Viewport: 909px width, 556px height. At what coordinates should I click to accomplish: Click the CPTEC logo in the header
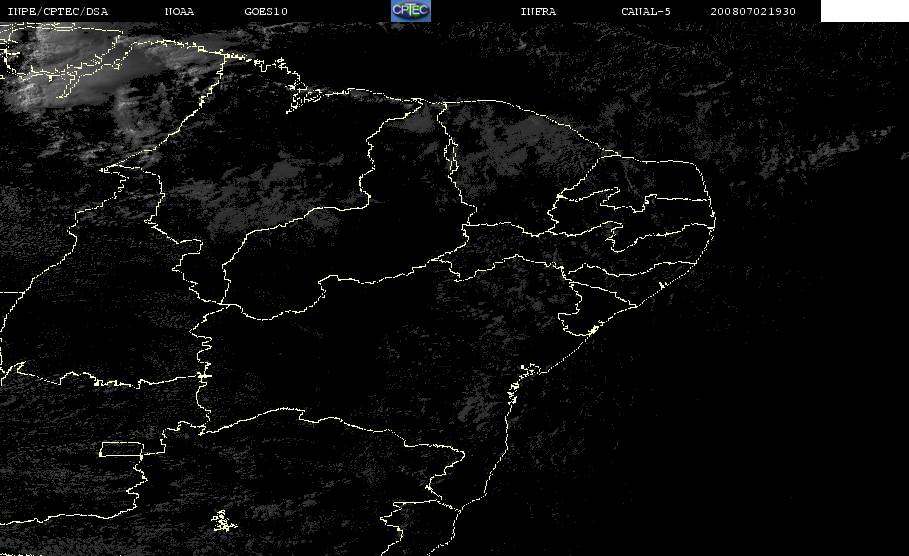click(410, 11)
